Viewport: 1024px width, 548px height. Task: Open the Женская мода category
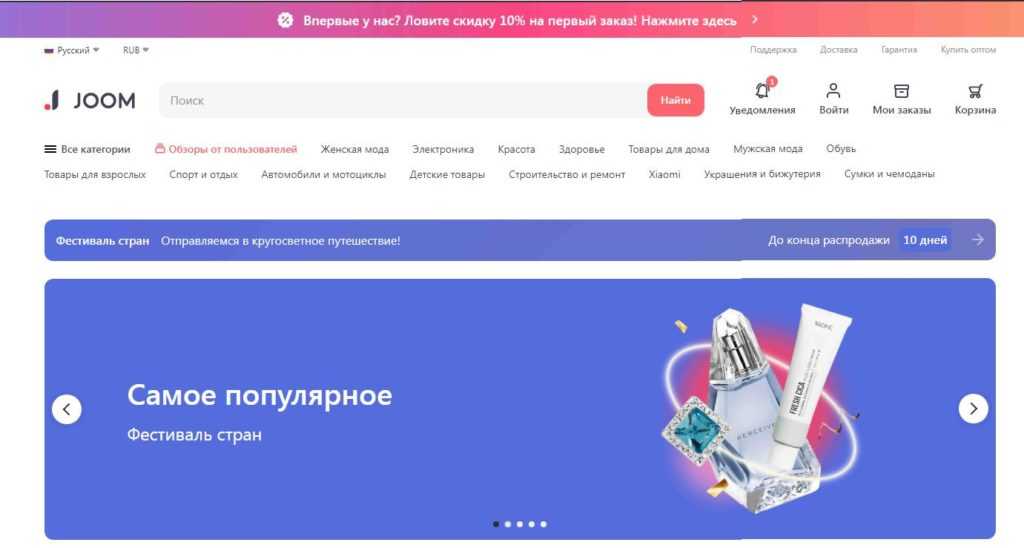pyautogui.click(x=355, y=149)
